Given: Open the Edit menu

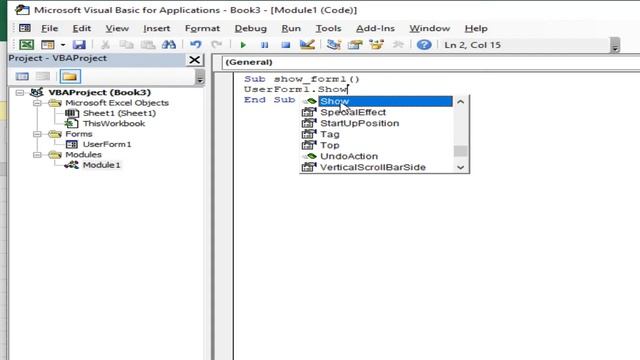Looking at the screenshot, I should point(82,28).
